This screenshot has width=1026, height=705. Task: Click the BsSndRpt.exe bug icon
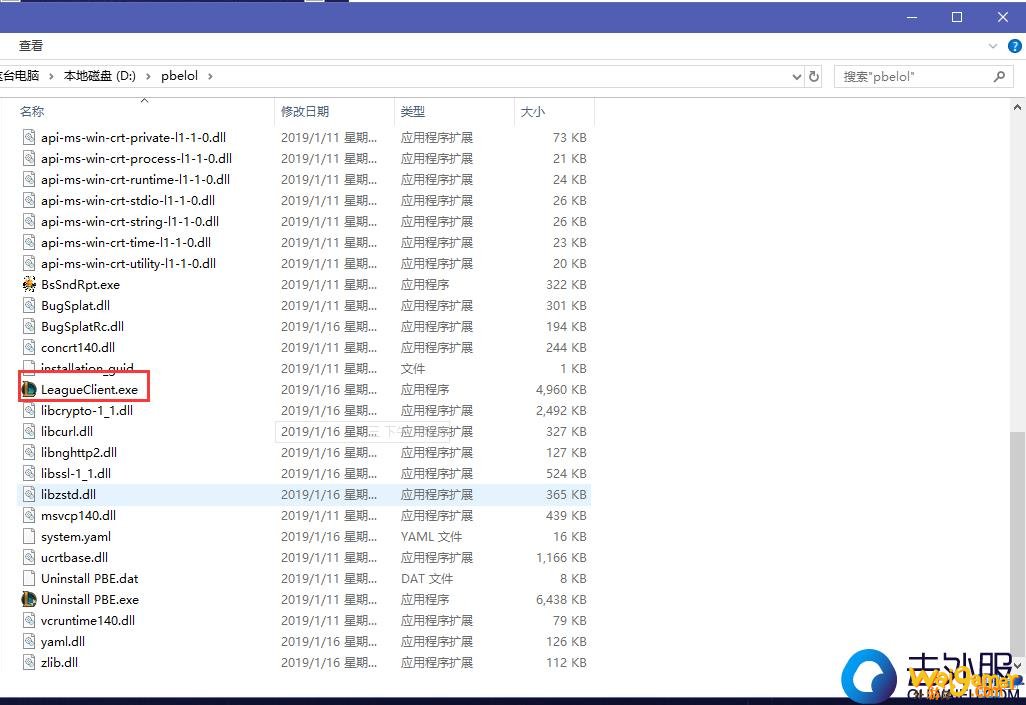(29, 284)
